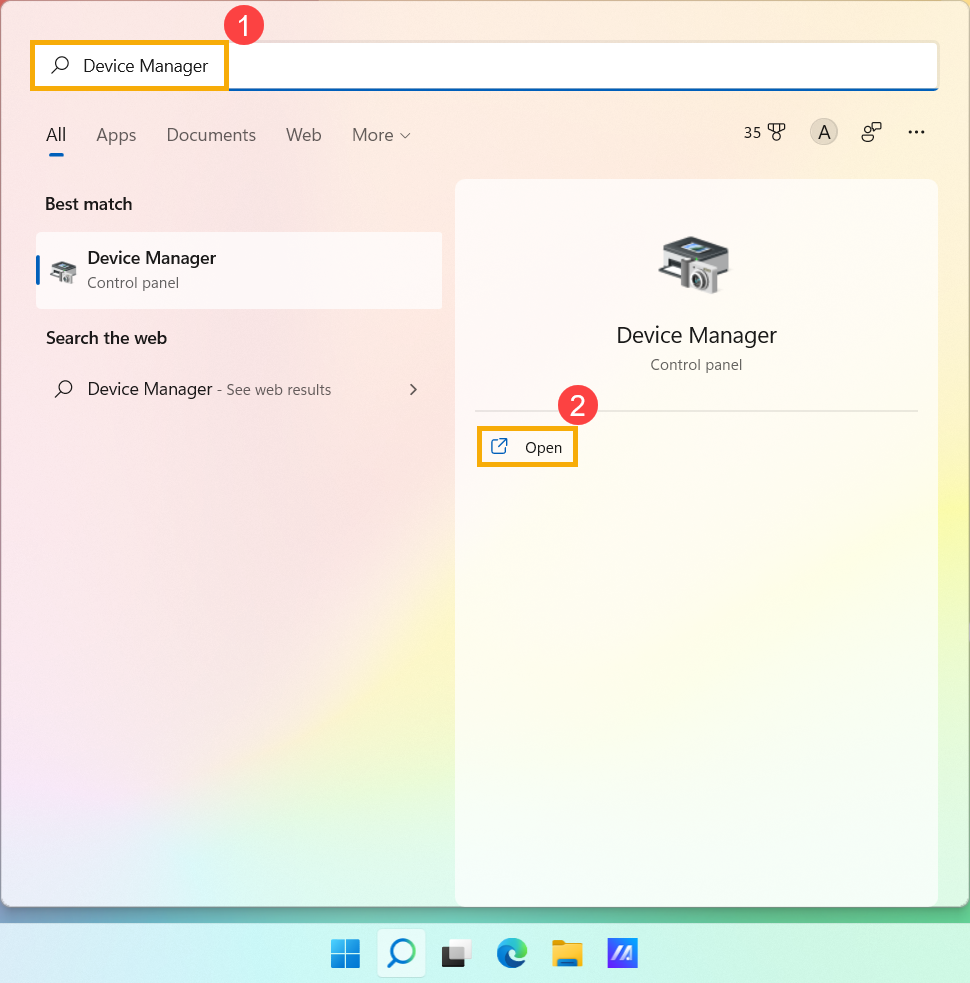Viewport: 970px width, 983px height.
Task: Switch to the Documents tab
Action: (x=211, y=135)
